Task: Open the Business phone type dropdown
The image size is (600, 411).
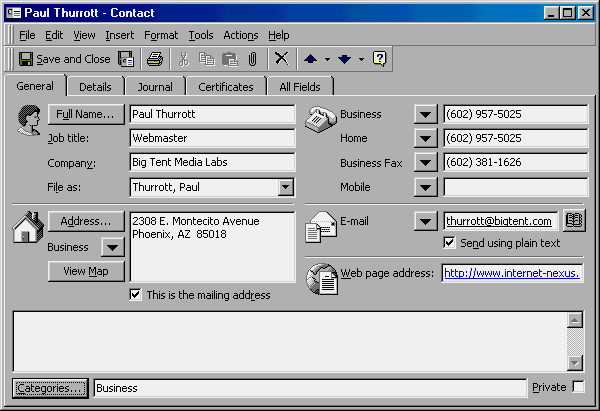Action: coord(427,114)
